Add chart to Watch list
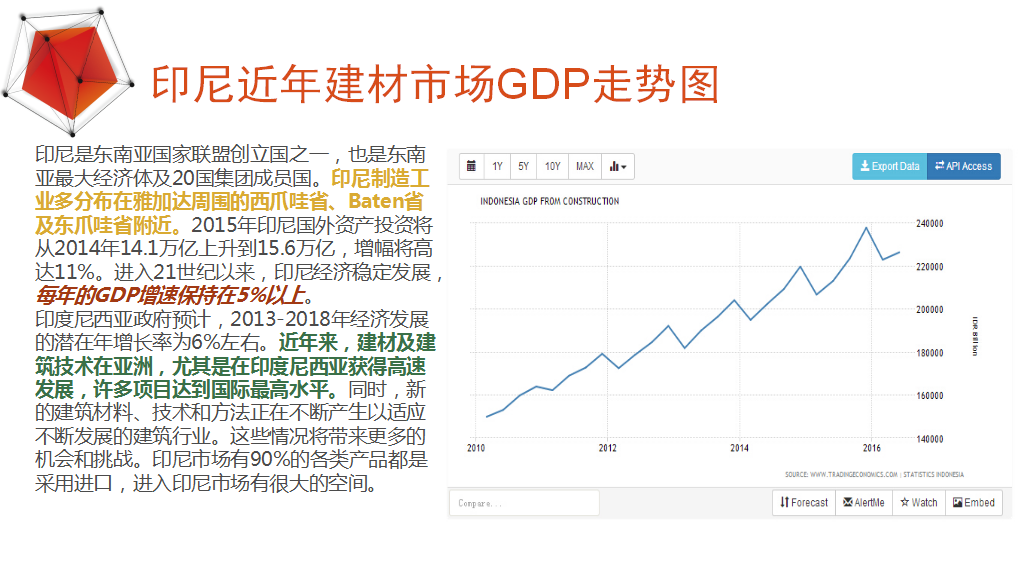Screen dimensions: 1023x583 (918, 502)
